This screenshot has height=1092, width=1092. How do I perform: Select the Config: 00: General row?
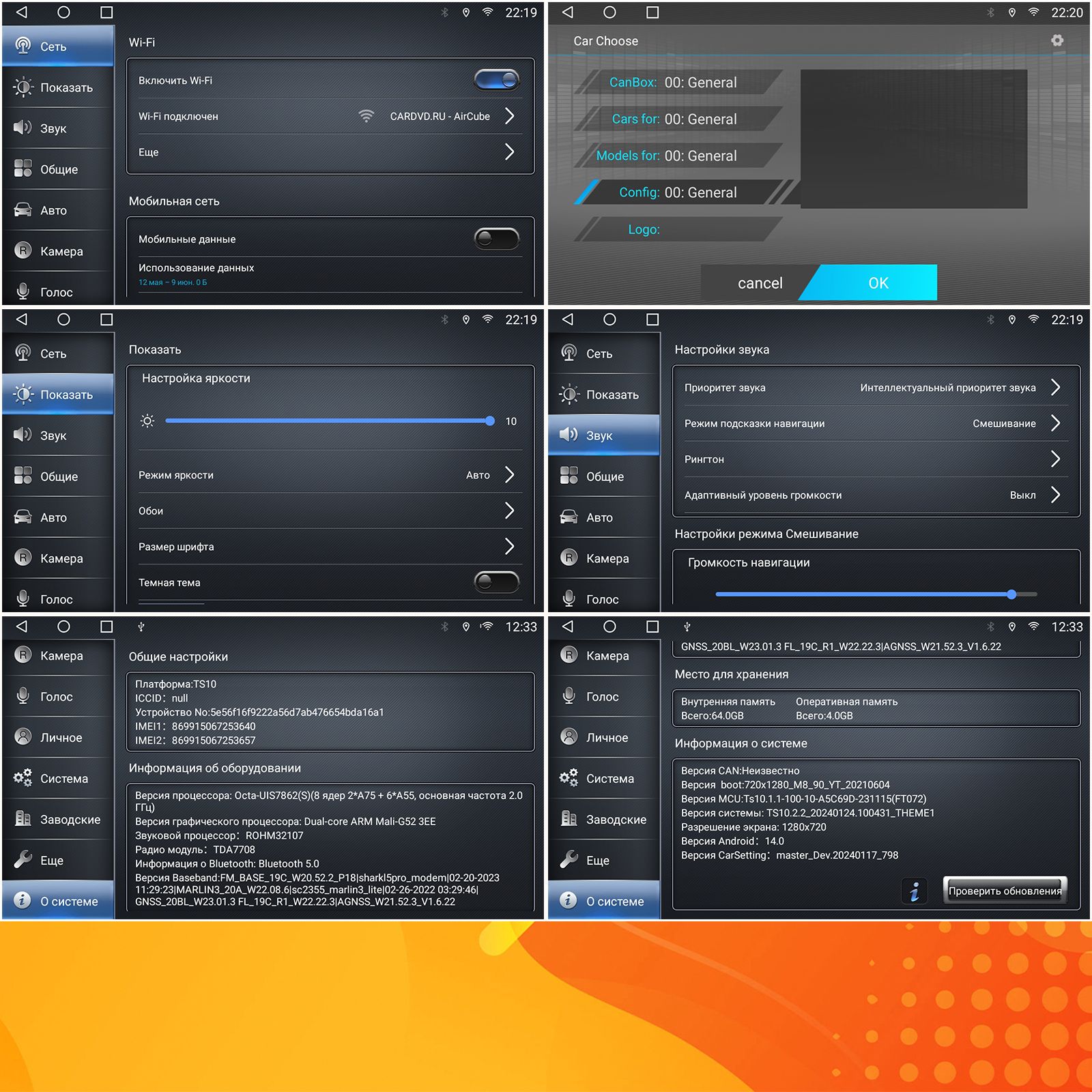678,192
